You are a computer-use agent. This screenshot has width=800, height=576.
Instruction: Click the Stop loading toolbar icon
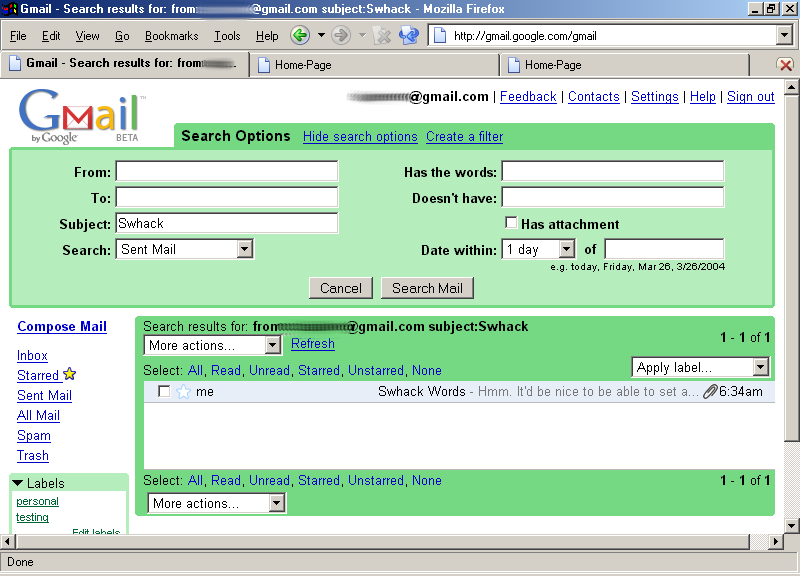click(x=381, y=36)
